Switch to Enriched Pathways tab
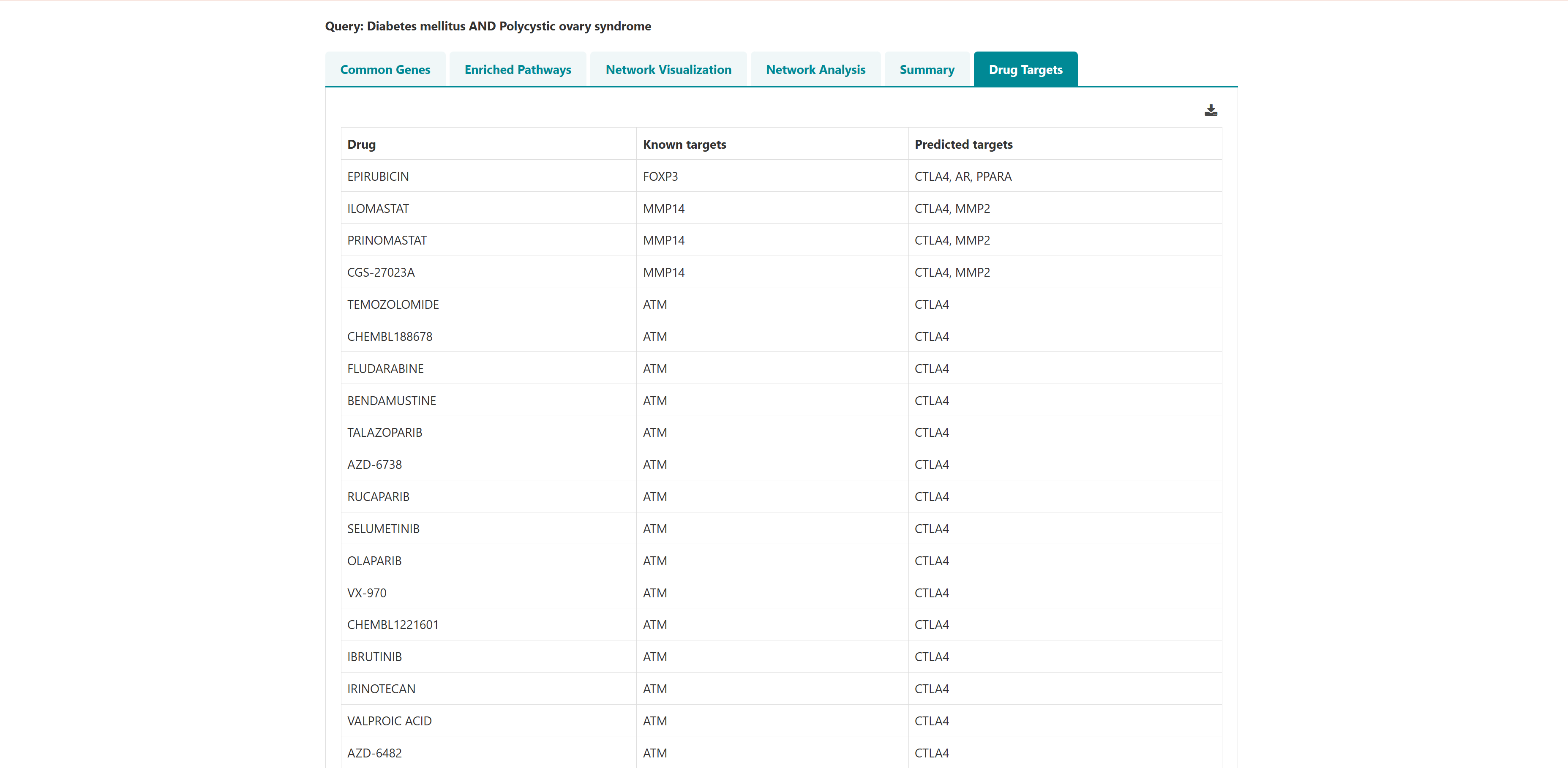This screenshot has width=1568, height=768. [518, 69]
